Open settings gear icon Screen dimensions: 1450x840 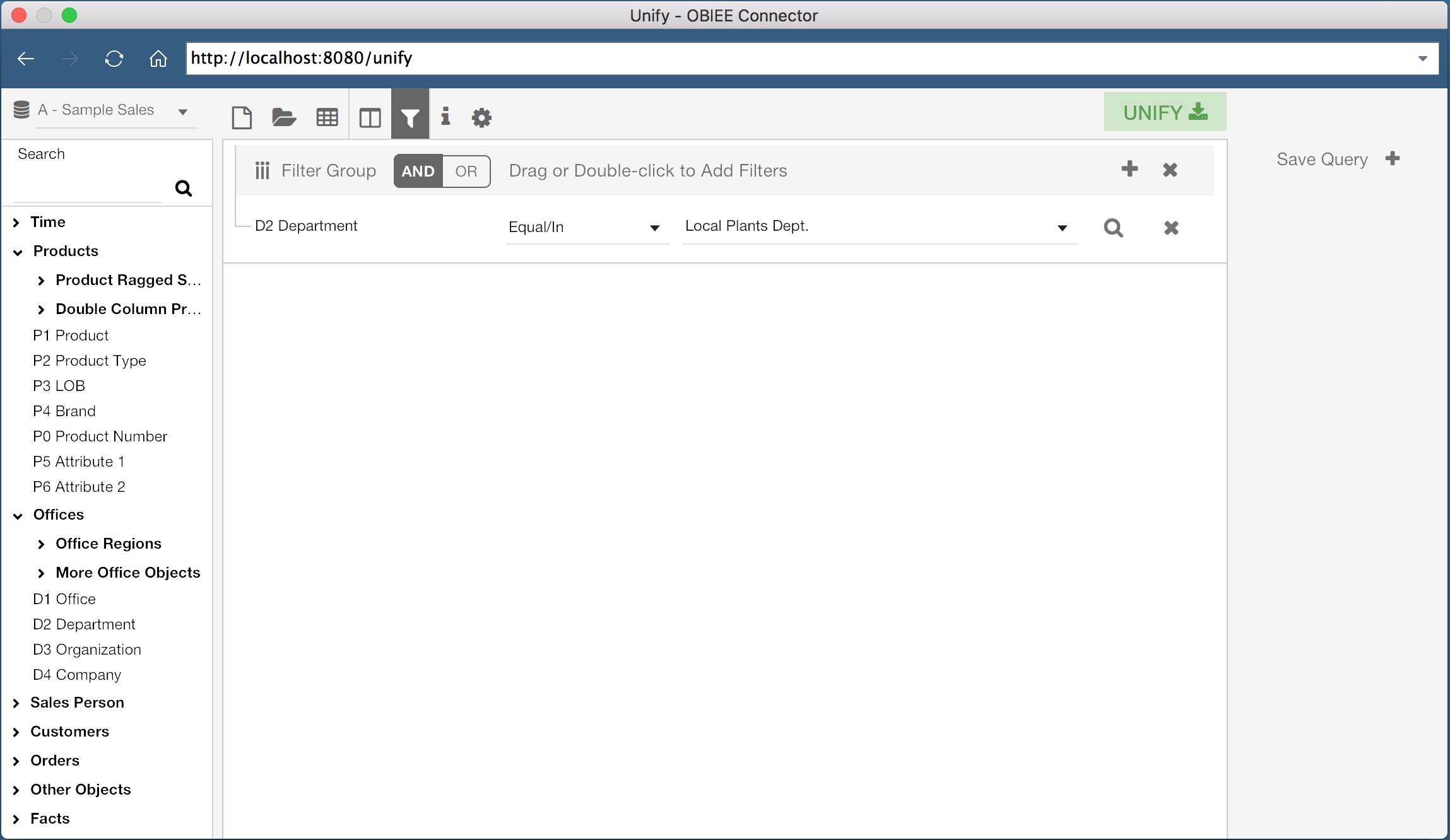(481, 117)
